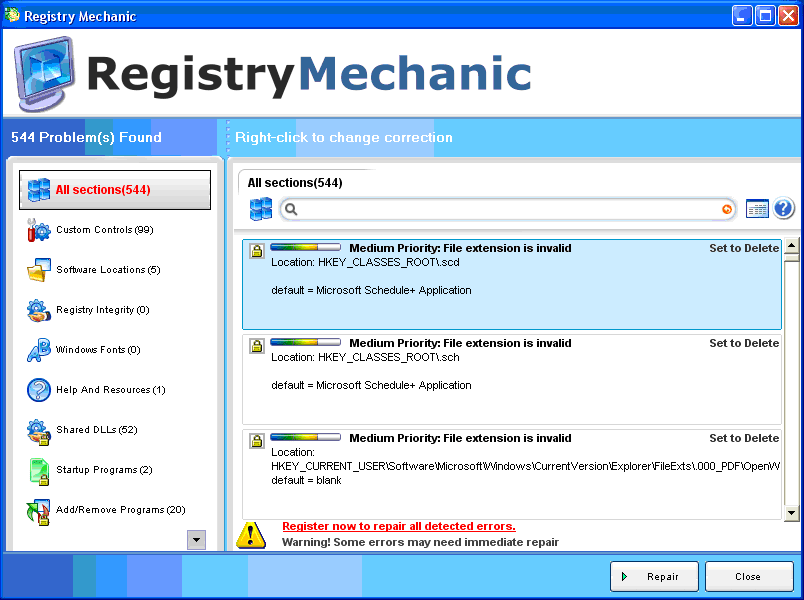This screenshot has width=804, height=600.
Task: Open the Software Locations (5) category
Action: point(94,270)
